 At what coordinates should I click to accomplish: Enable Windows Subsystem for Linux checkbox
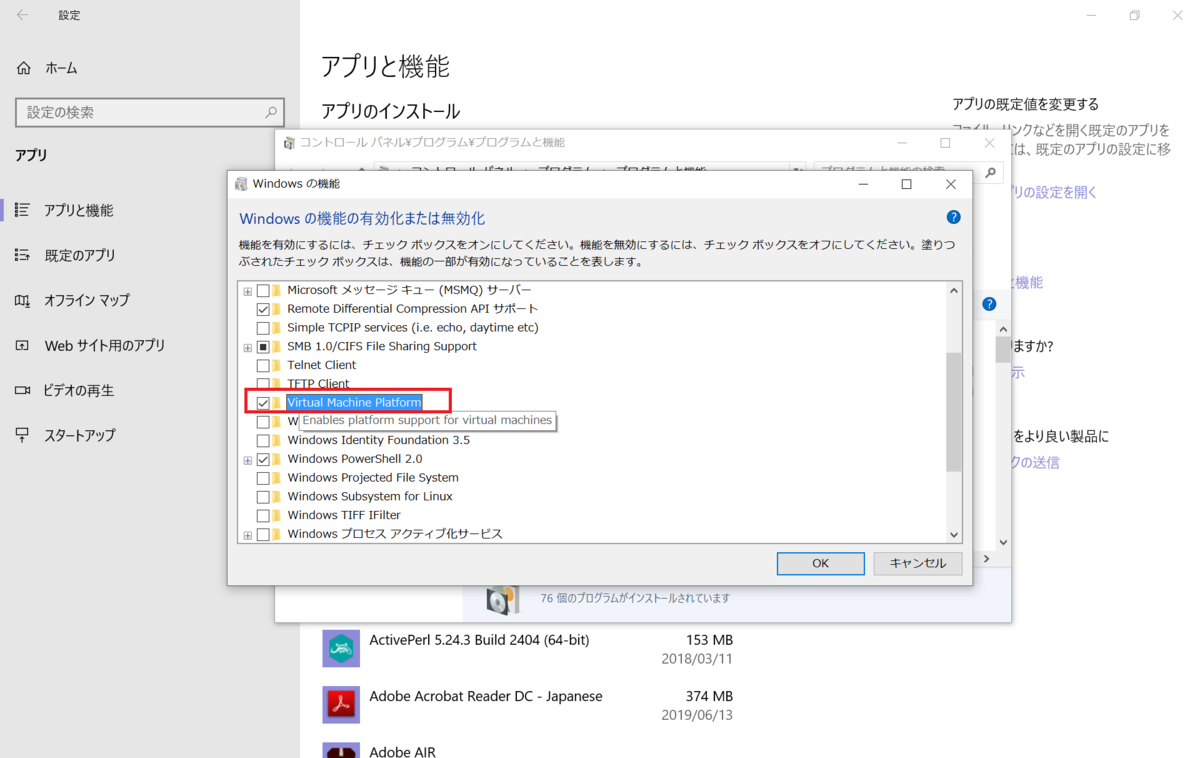(x=263, y=496)
